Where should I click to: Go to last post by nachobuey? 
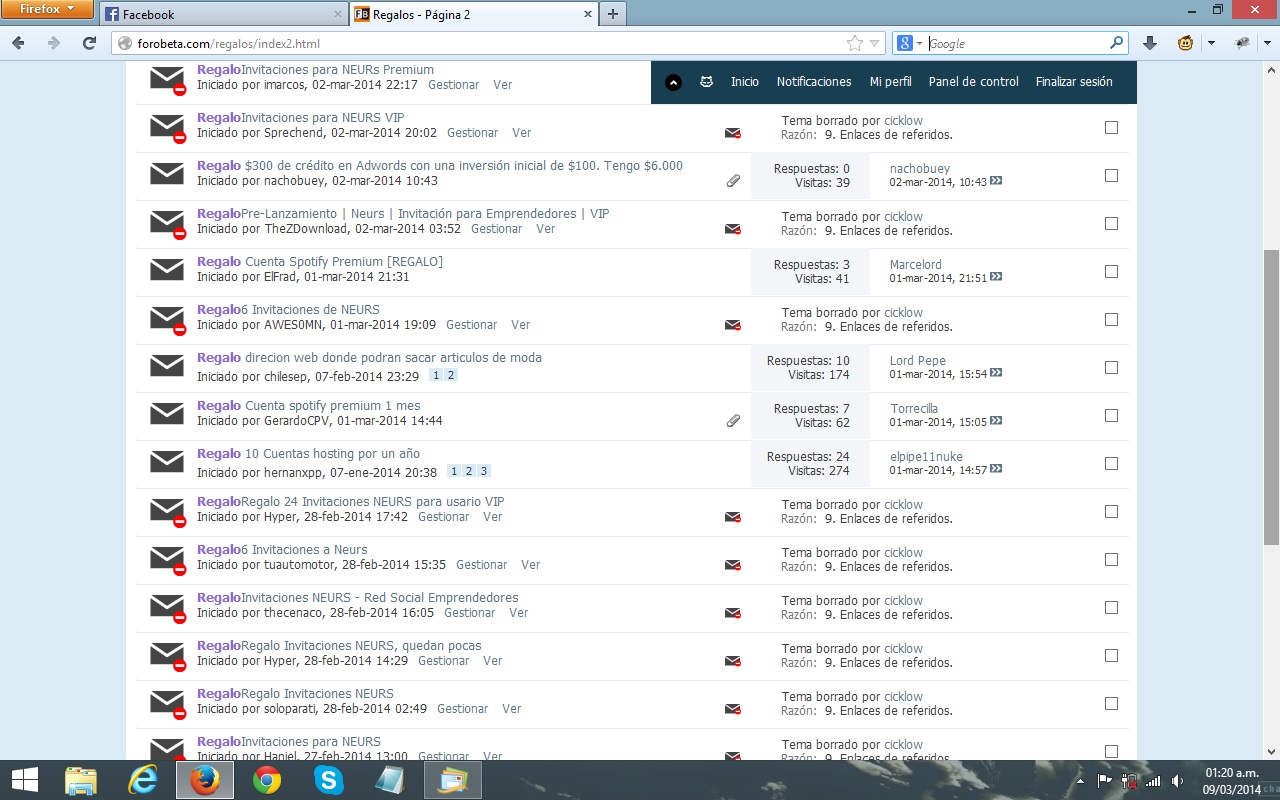pos(996,182)
